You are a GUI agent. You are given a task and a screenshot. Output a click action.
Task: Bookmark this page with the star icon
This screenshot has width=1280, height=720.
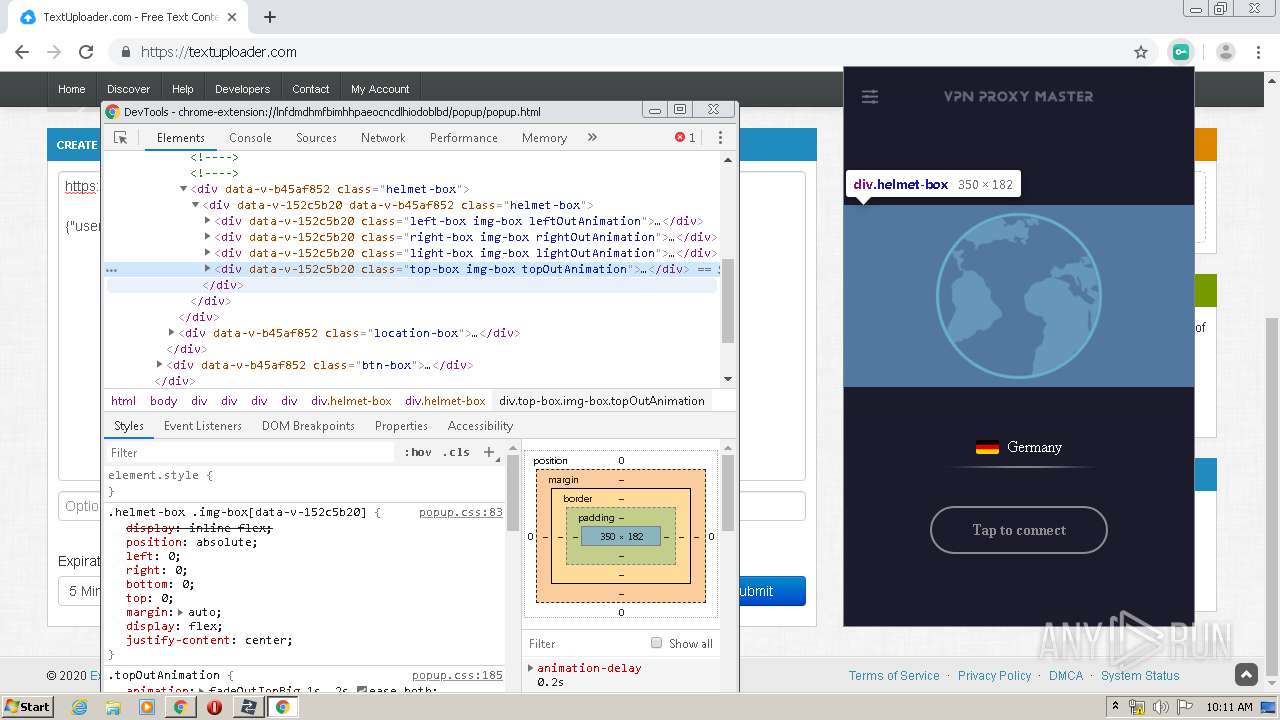[1141, 52]
